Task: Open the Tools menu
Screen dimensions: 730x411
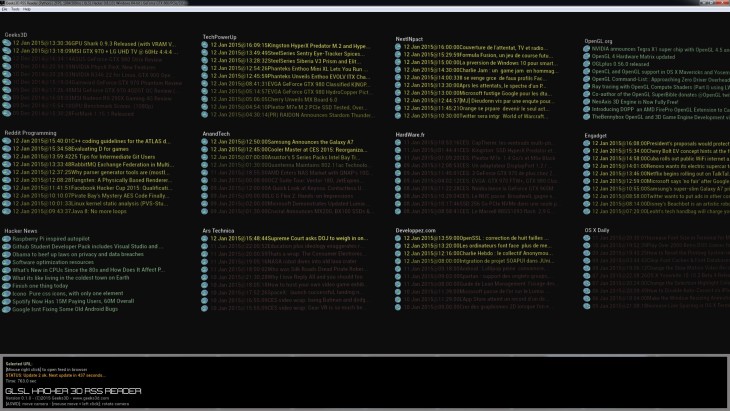Action: [x=15, y=9]
